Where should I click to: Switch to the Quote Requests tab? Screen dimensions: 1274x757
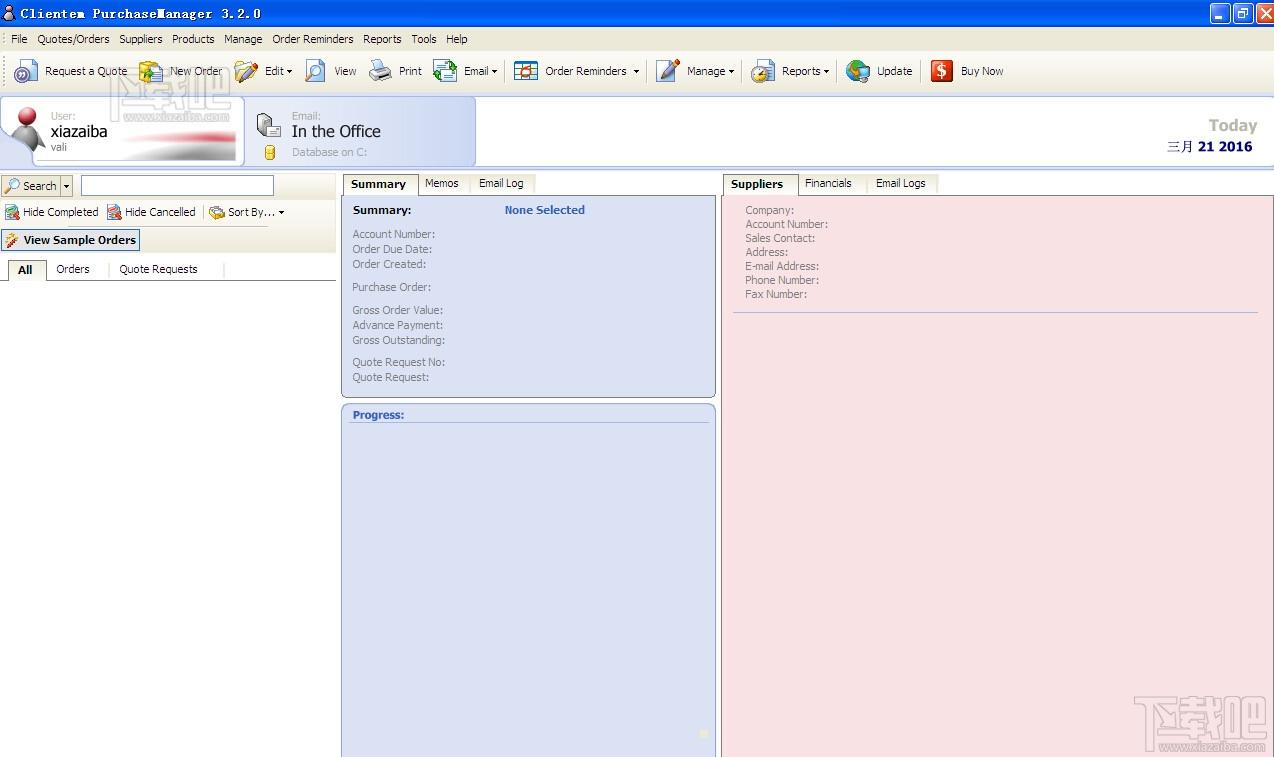(158, 269)
